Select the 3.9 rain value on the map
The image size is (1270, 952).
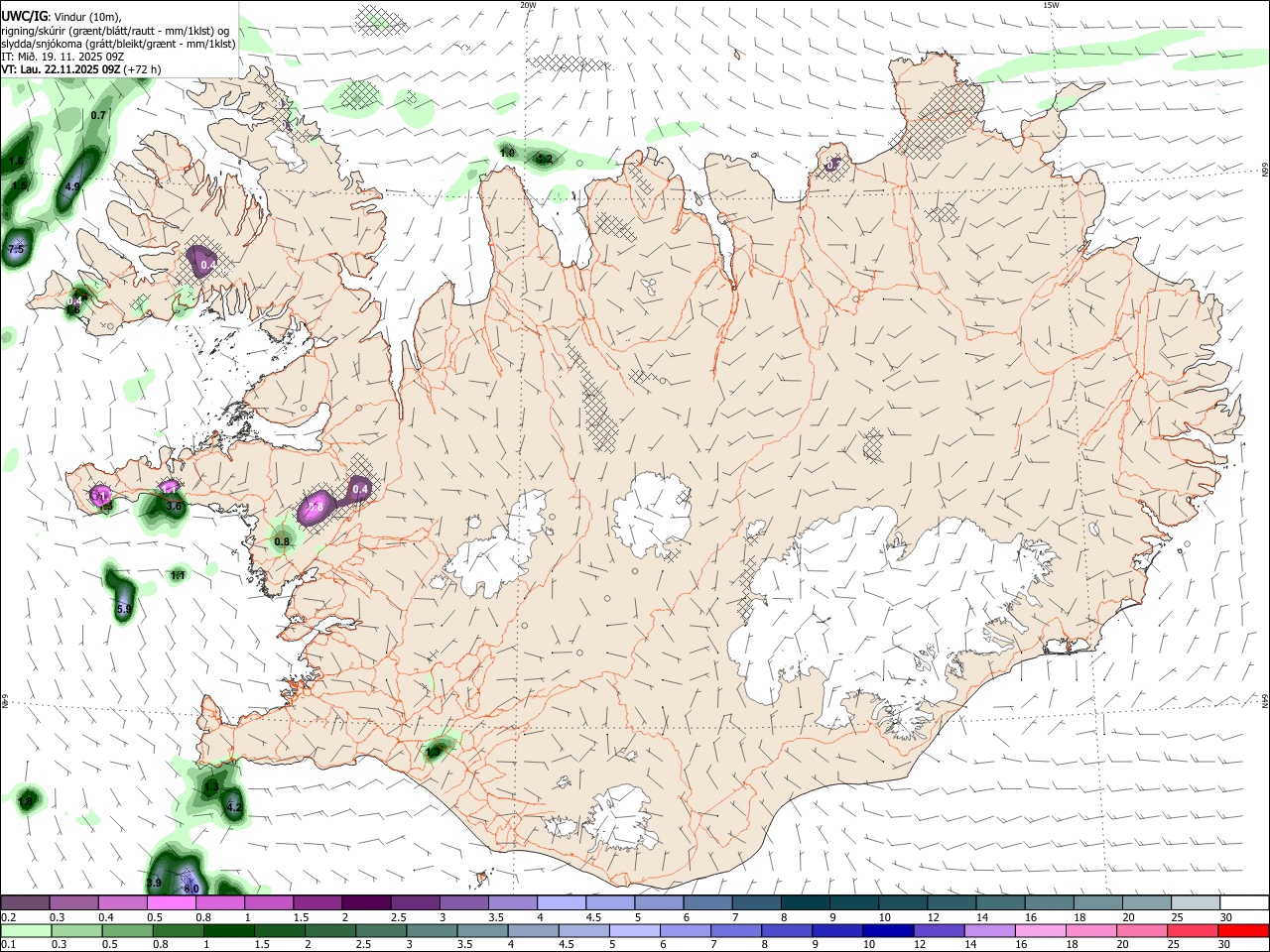[154, 883]
